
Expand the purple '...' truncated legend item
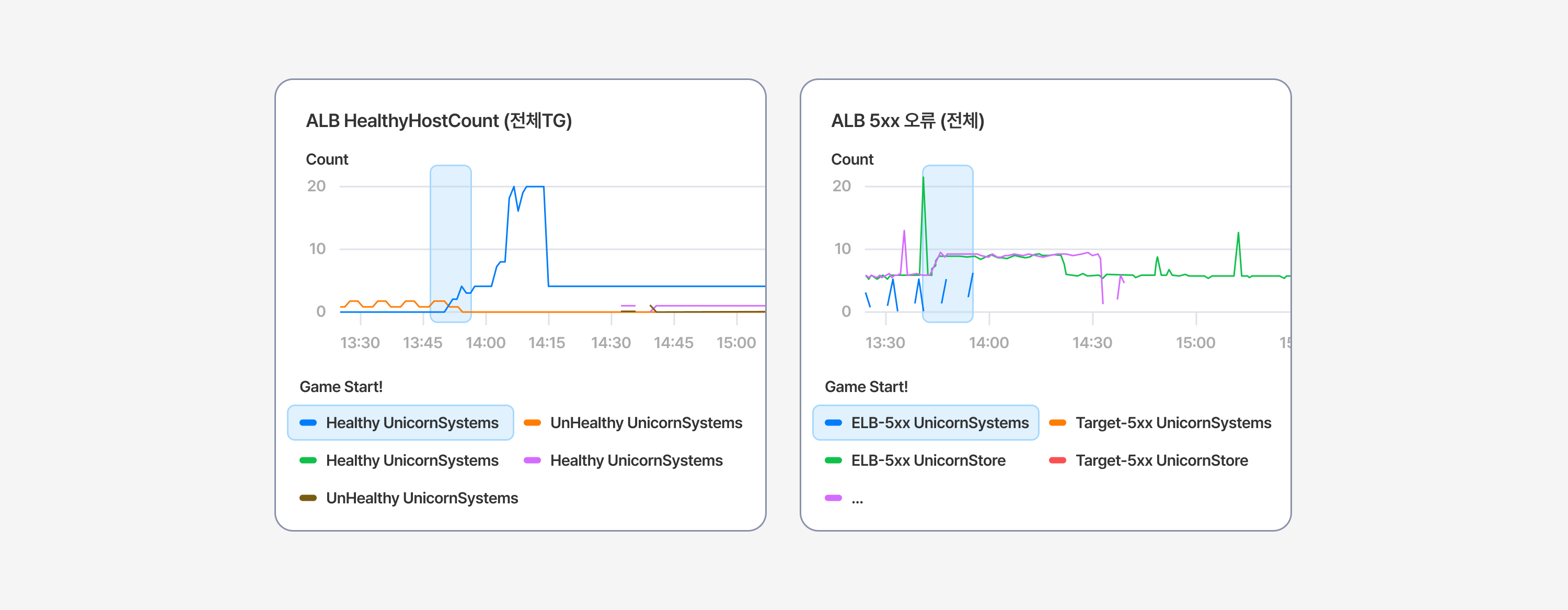pos(844,498)
